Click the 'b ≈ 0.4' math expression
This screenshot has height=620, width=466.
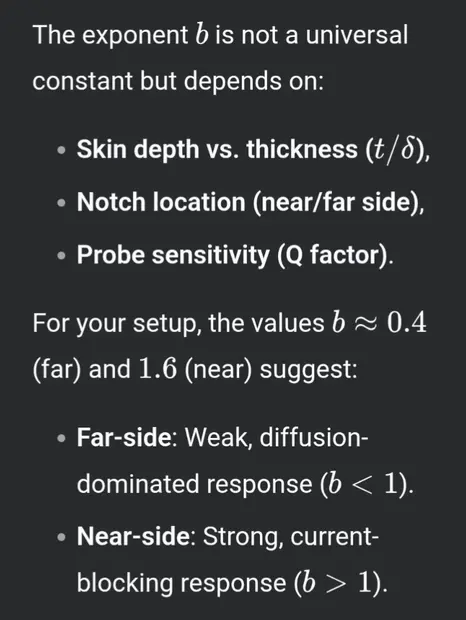tap(379, 323)
